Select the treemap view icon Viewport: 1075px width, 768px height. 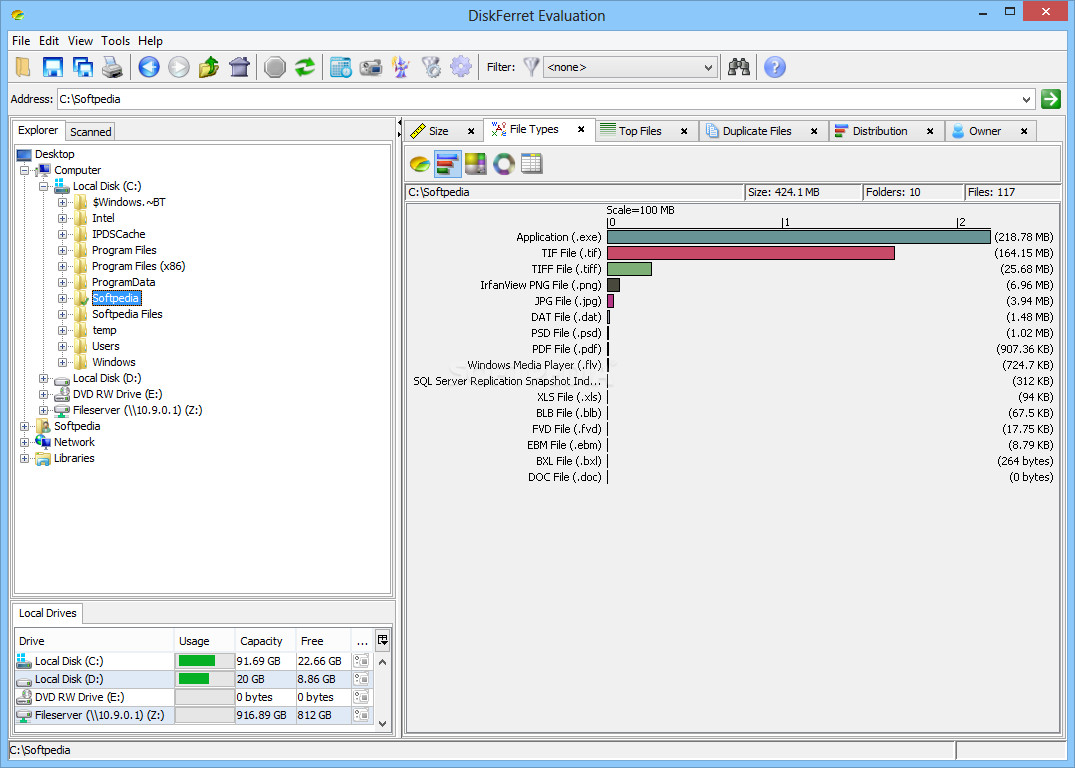point(476,164)
